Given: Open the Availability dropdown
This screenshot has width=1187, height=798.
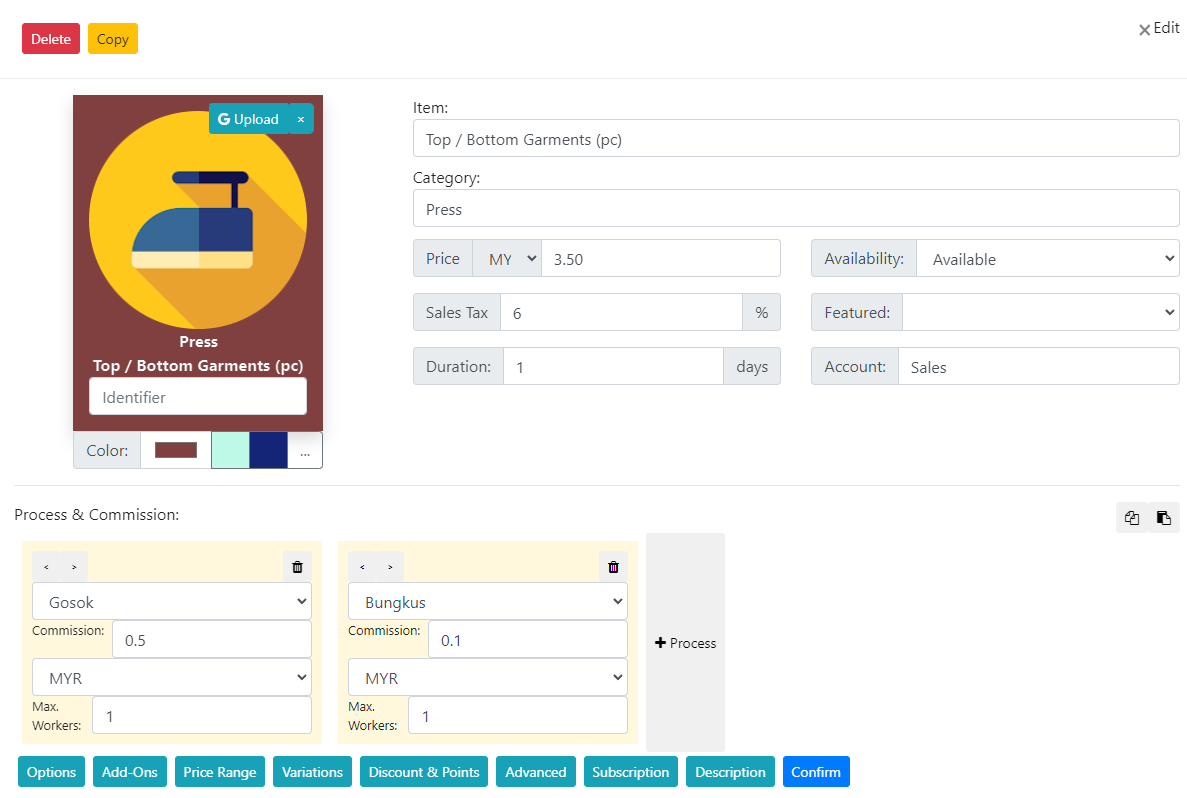Looking at the screenshot, I should click(1047, 258).
